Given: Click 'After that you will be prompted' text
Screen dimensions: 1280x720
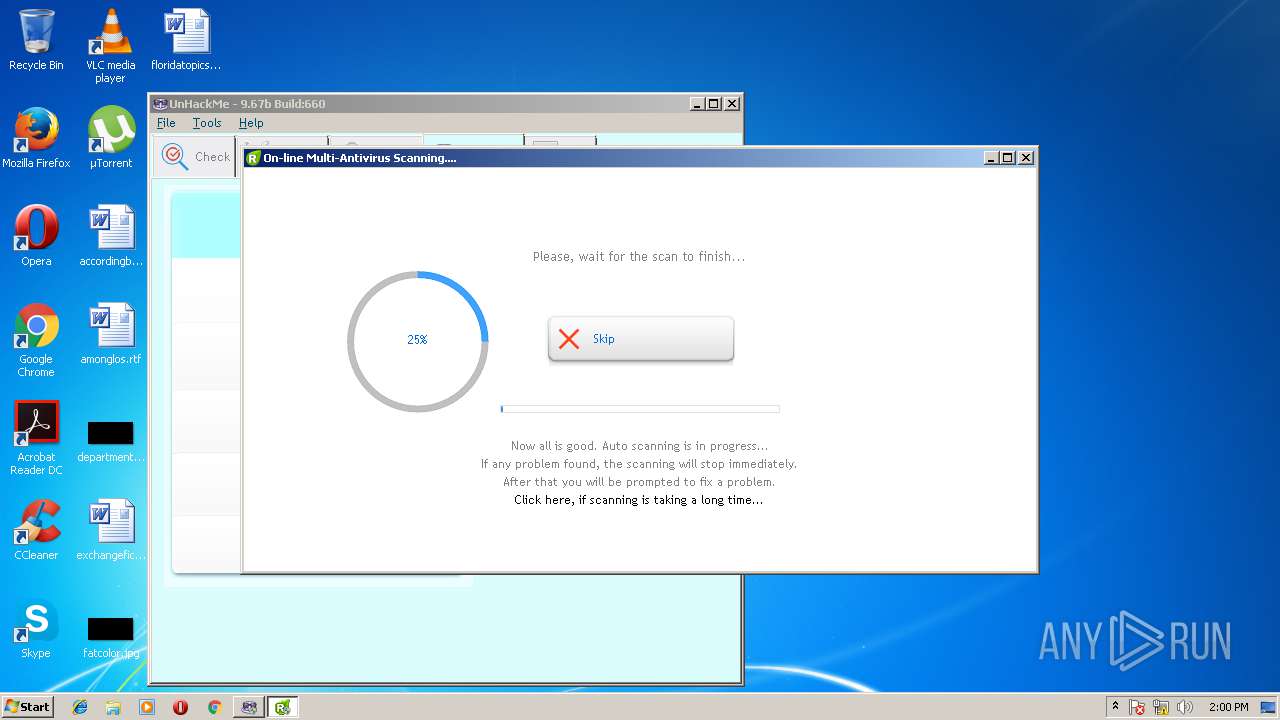Looking at the screenshot, I should (639, 482).
